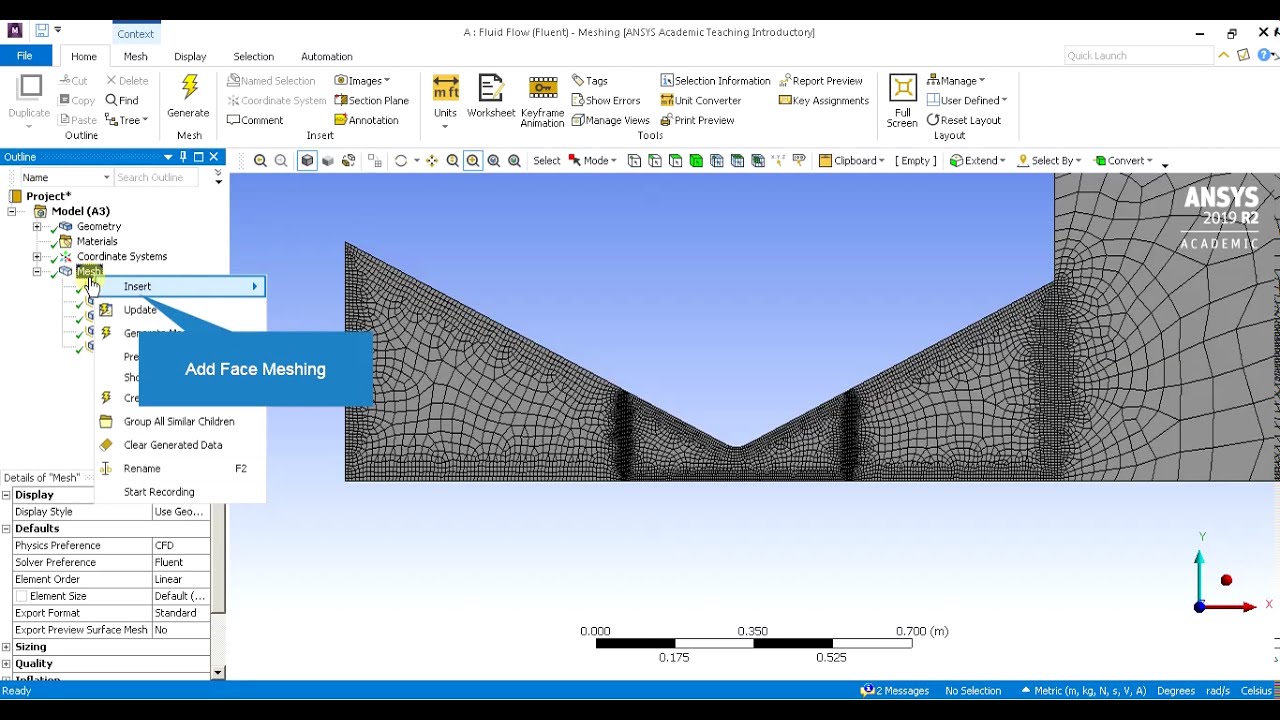Insert a Comment
The height and width of the screenshot is (720, 1280).
pos(255,120)
